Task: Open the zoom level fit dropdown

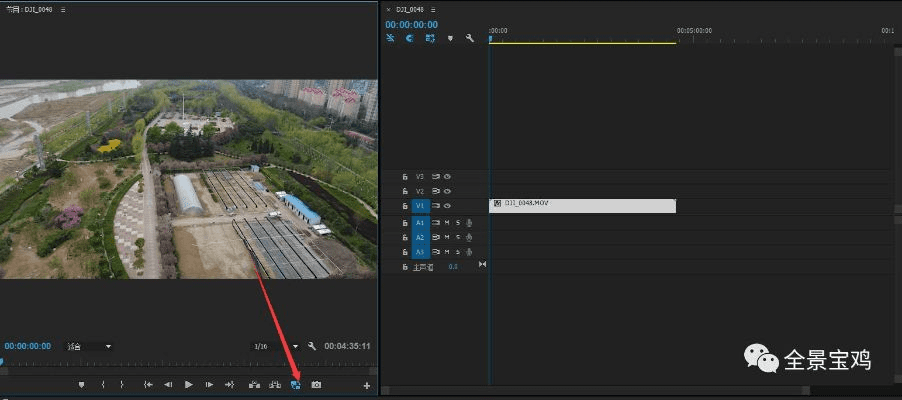Action: pos(89,346)
